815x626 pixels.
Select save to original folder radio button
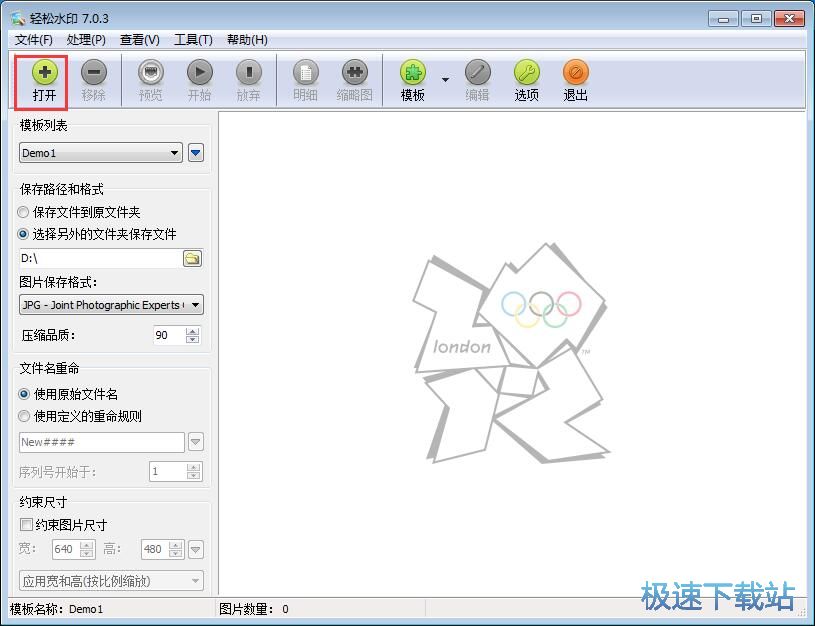point(24,212)
